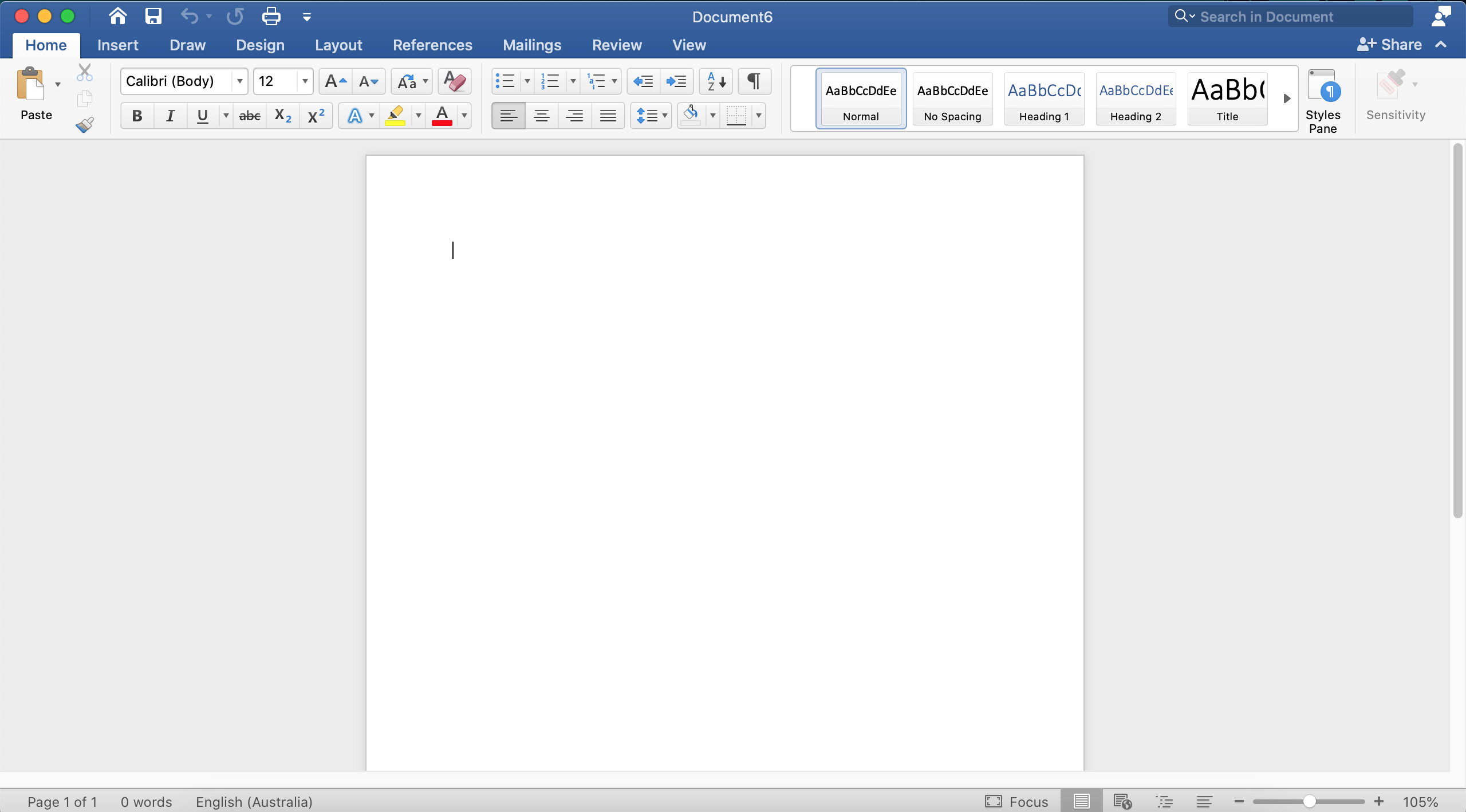Show paragraph marks with the pilcrow button
Viewport: 1466px width, 812px height.
754,81
